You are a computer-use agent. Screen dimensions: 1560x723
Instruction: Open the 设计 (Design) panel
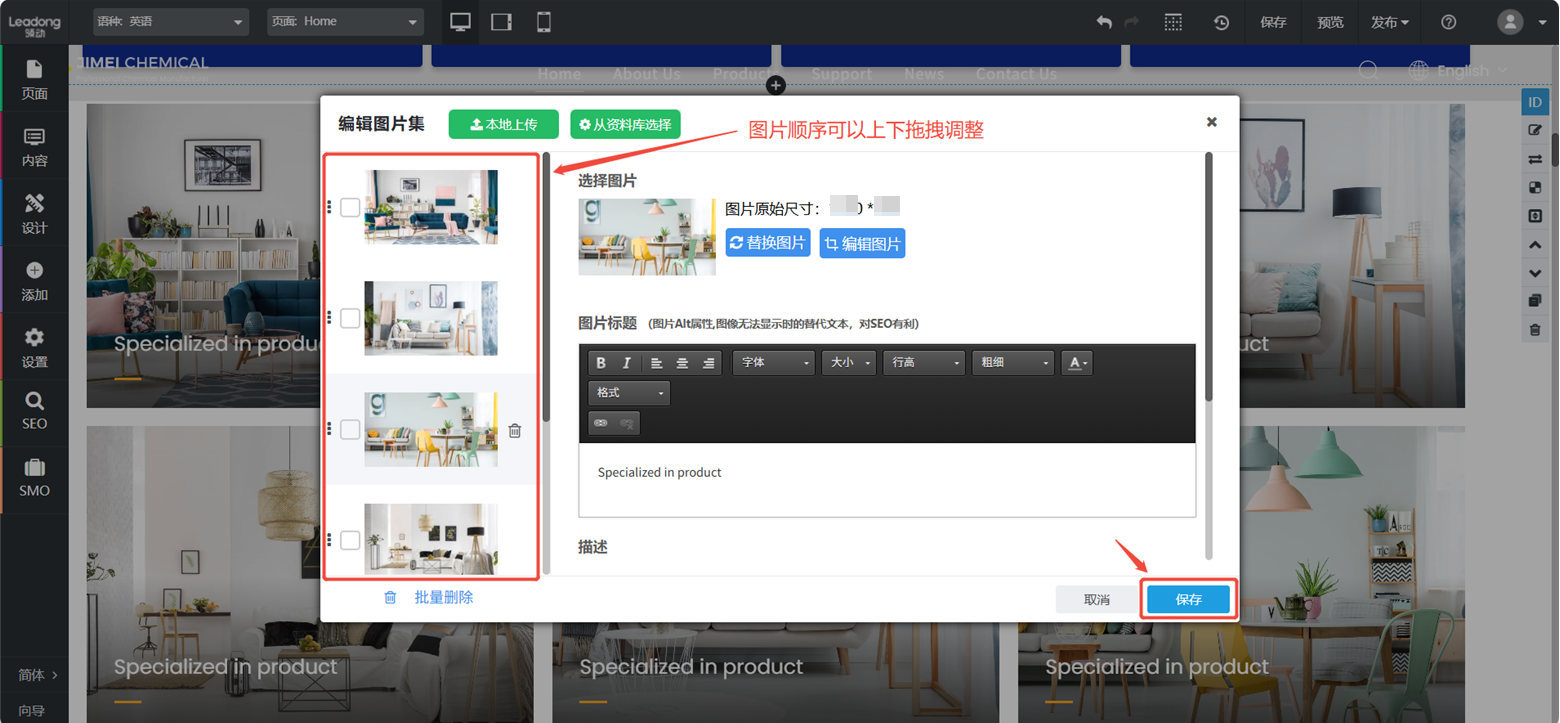[x=34, y=213]
